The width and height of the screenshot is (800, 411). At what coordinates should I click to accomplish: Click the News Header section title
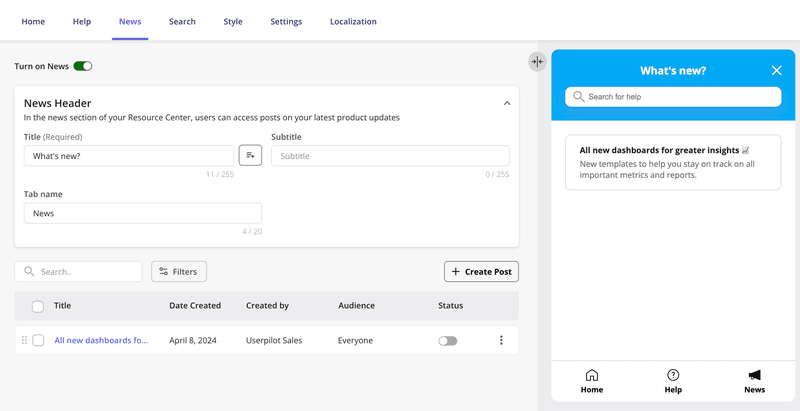(58, 103)
